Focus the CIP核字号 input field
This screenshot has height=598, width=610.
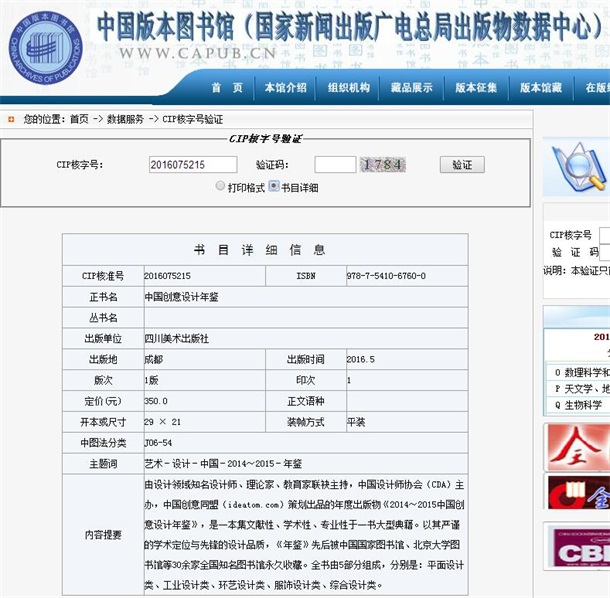pos(193,165)
